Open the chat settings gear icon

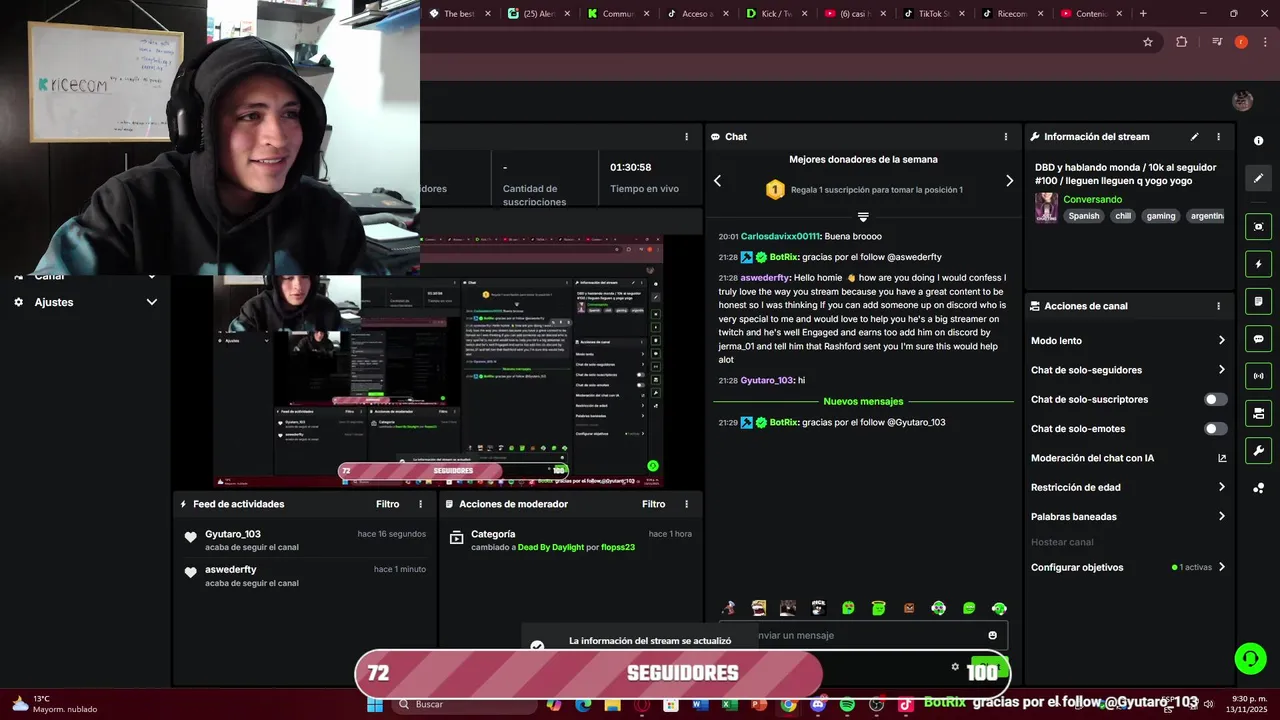pos(955,667)
